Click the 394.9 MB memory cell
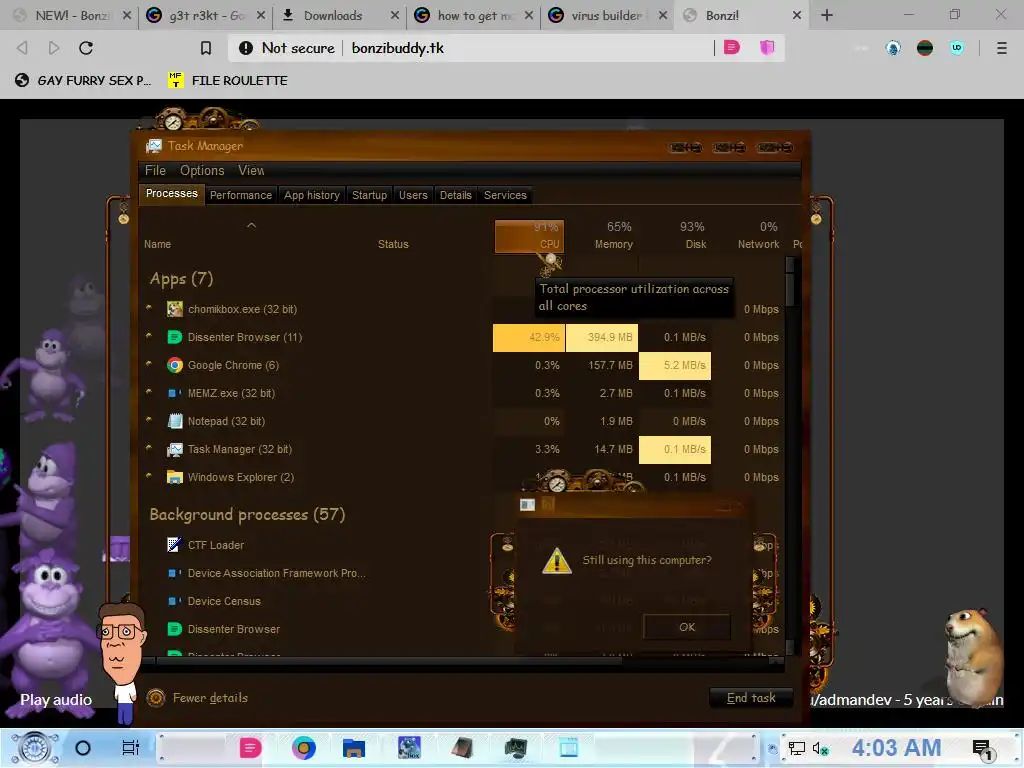 coord(601,338)
